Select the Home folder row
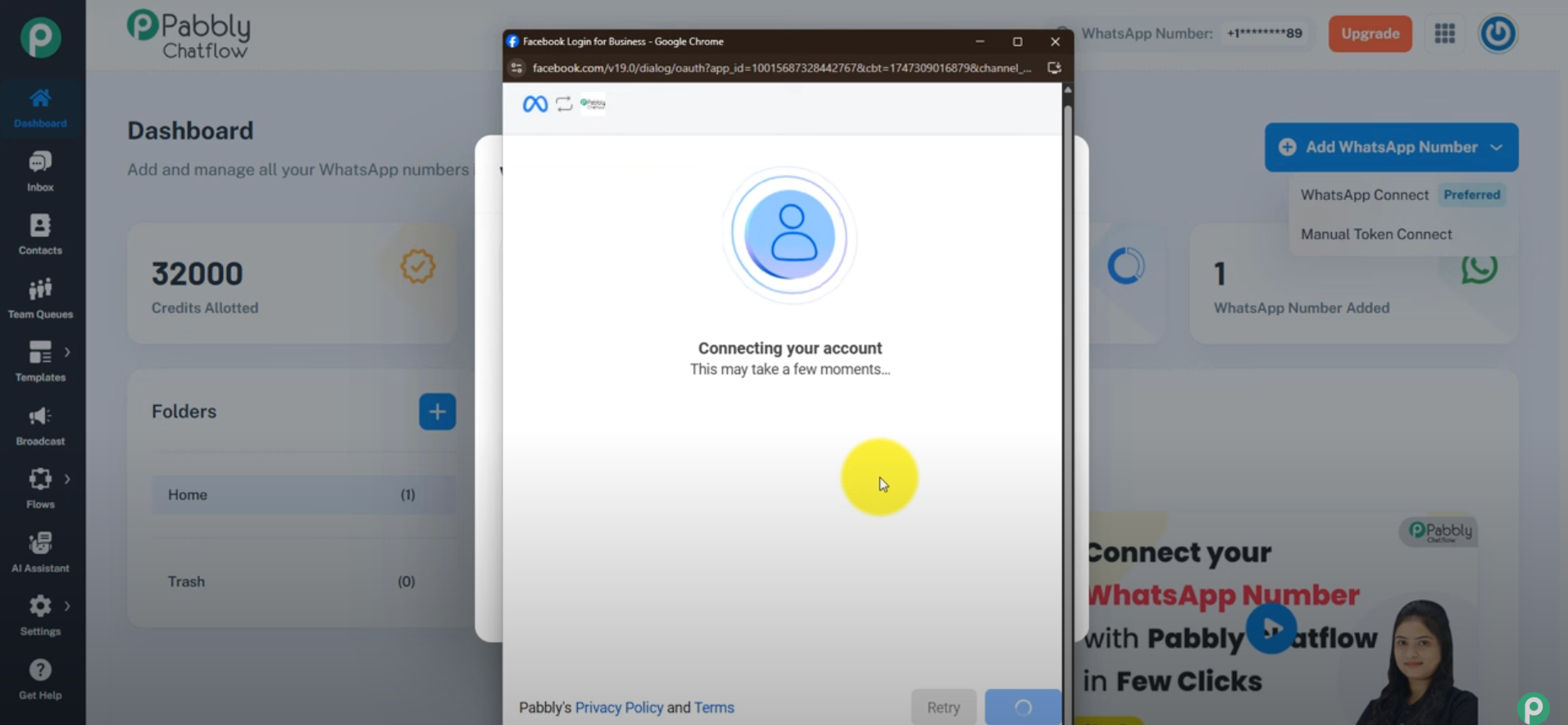1568x725 pixels. pyautogui.click(x=303, y=495)
